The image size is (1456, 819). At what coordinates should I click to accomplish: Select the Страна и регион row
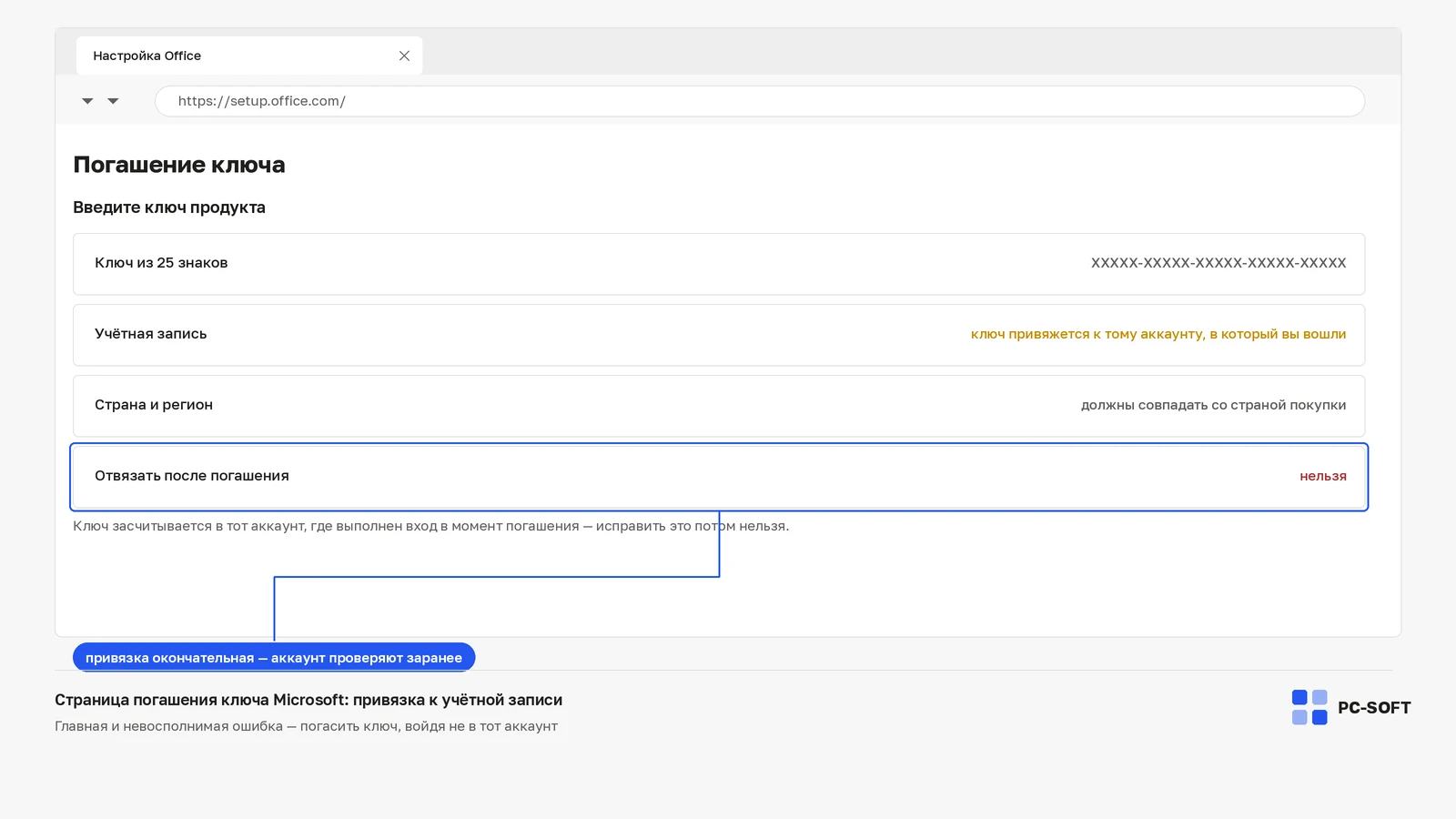(719, 406)
